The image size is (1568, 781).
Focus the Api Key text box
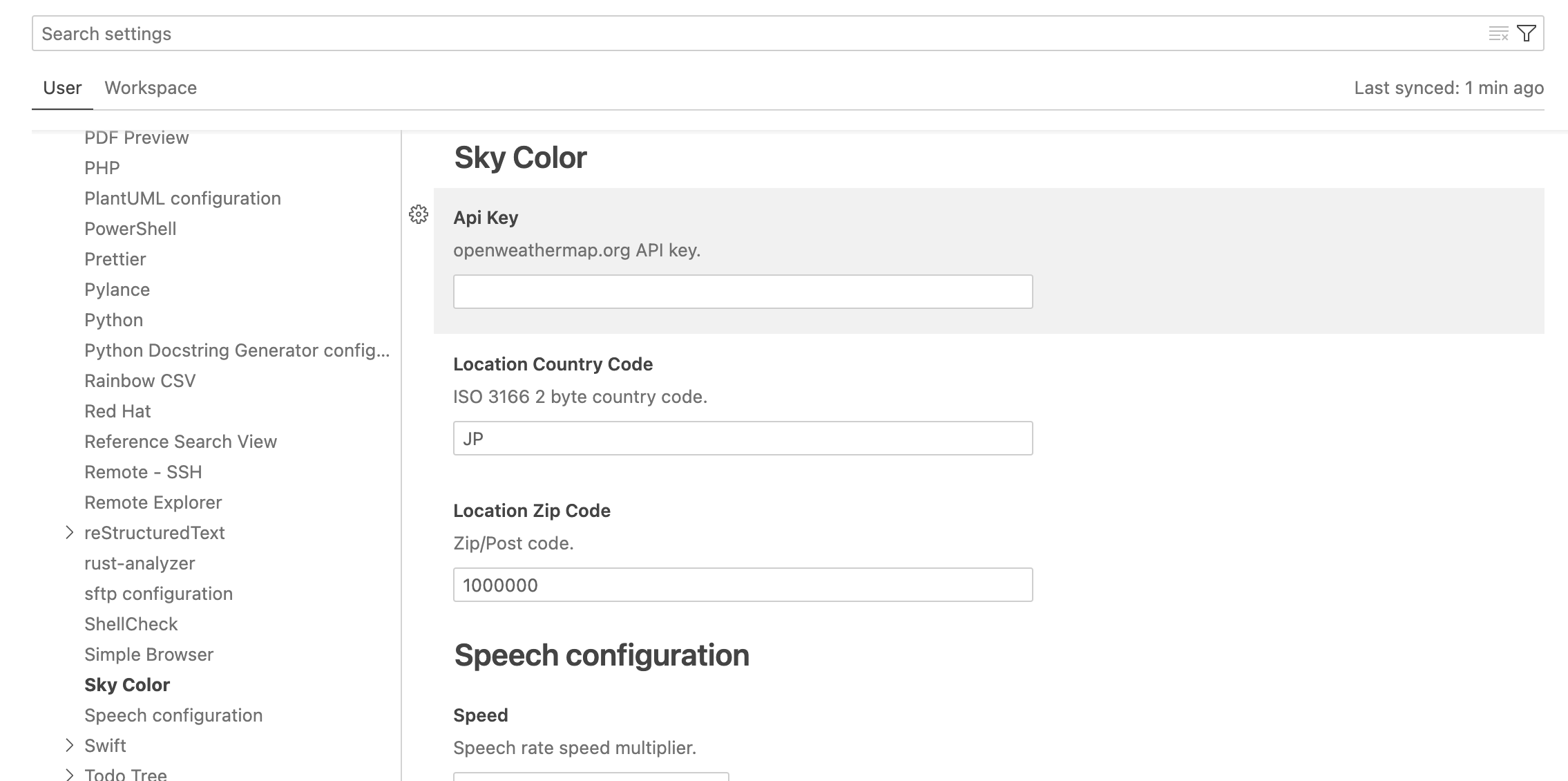click(743, 292)
